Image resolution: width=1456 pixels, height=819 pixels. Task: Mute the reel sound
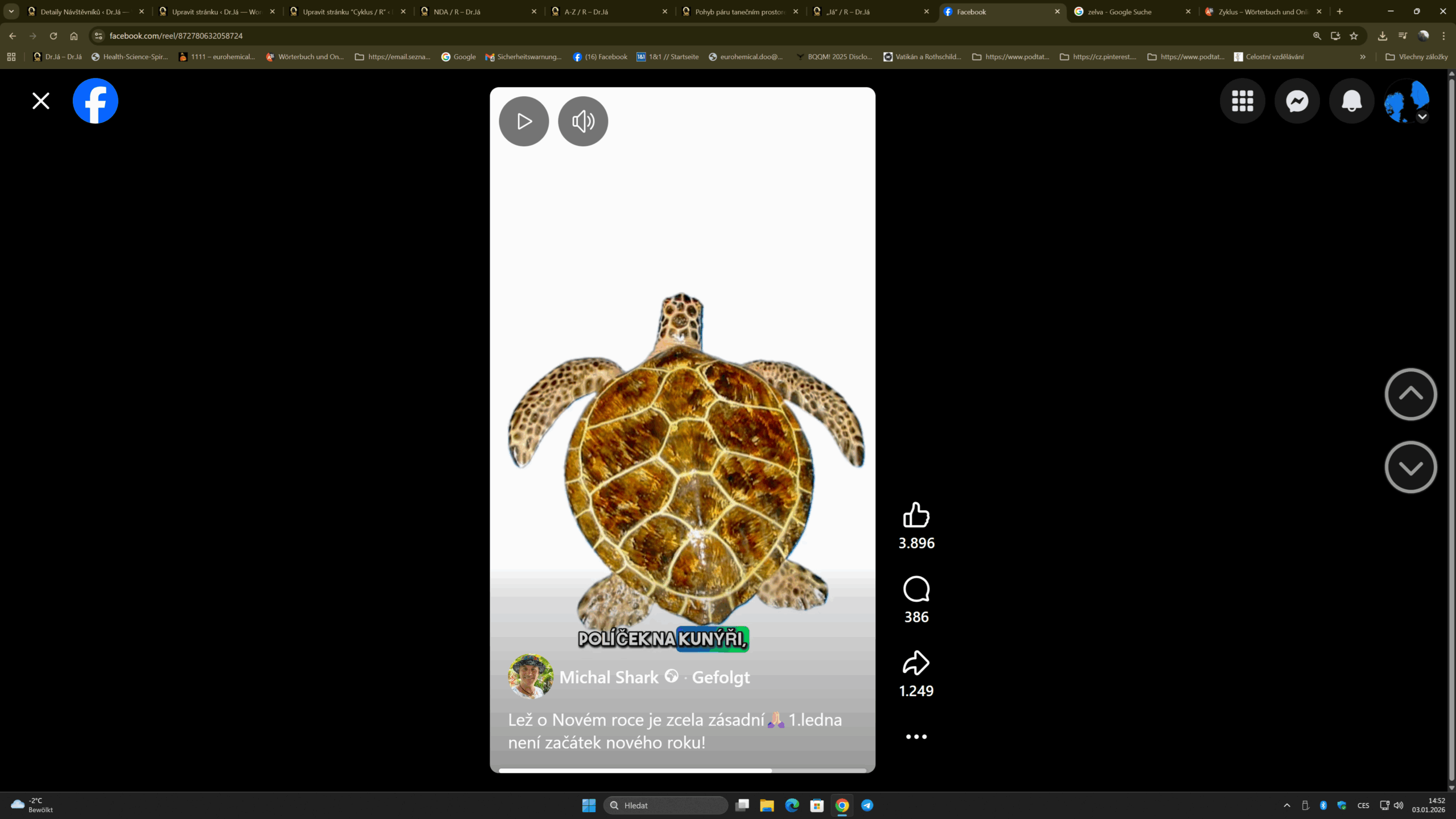[x=583, y=121]
